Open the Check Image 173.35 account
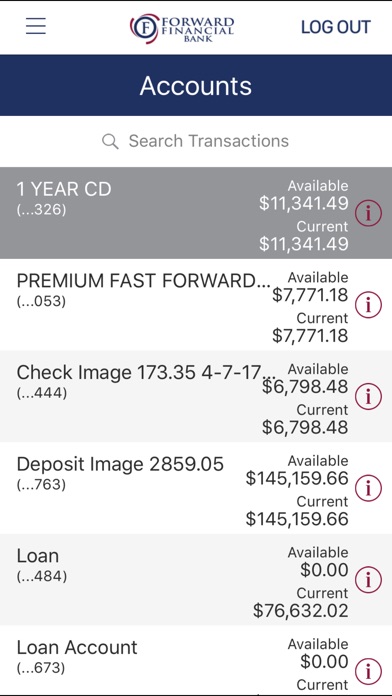The width and height of the screenshot is (392, 696). point(196,396)
